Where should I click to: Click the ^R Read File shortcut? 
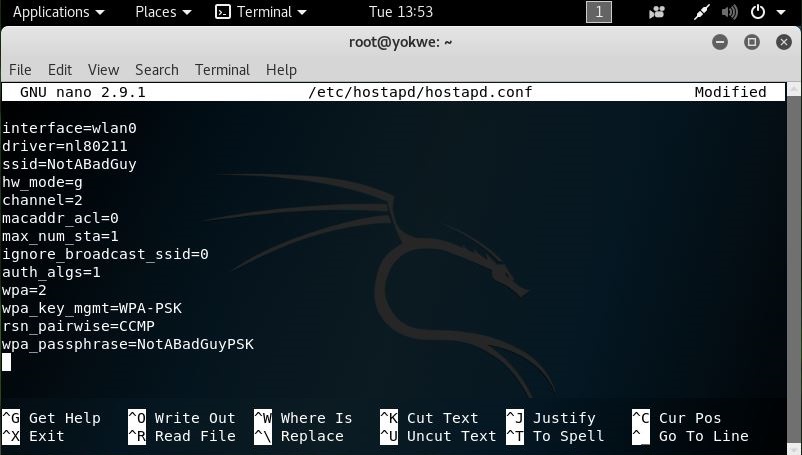click(182, 436)
